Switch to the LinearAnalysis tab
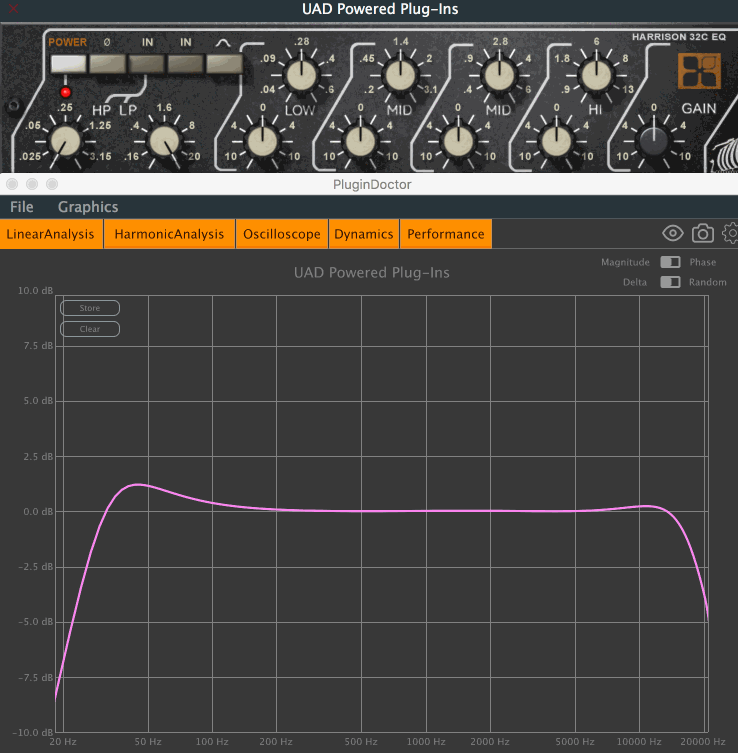Image resolution: width=738 pixels, height=753 pixels. (x=51, y=234)
